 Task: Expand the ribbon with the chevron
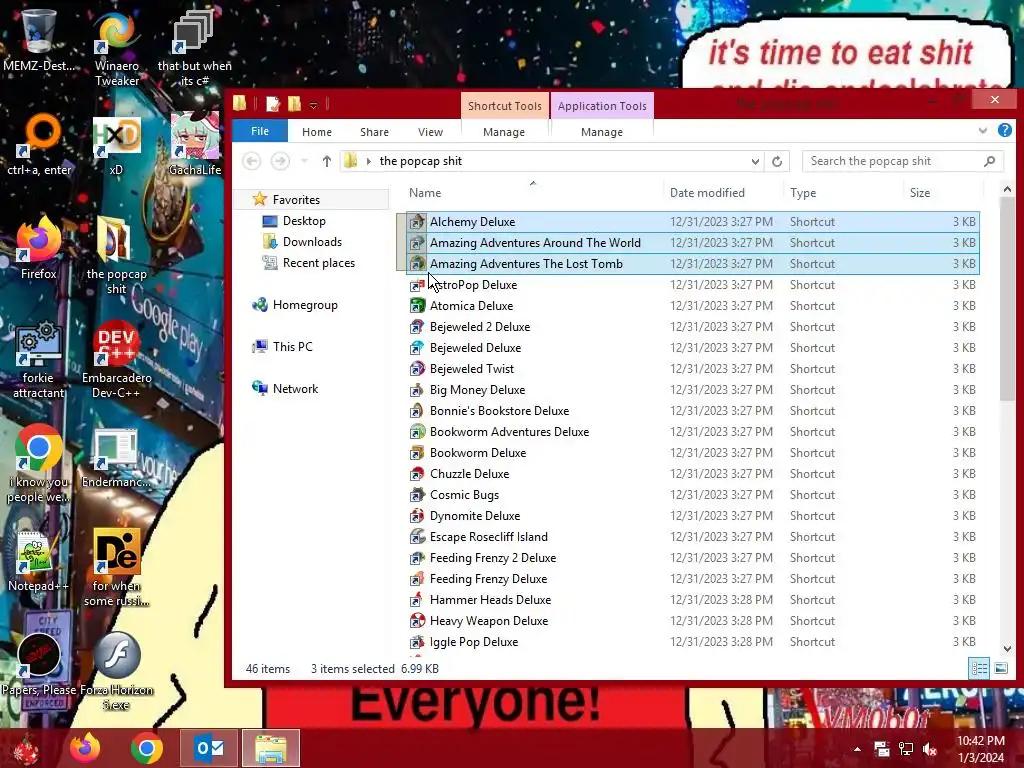point(982,131)
